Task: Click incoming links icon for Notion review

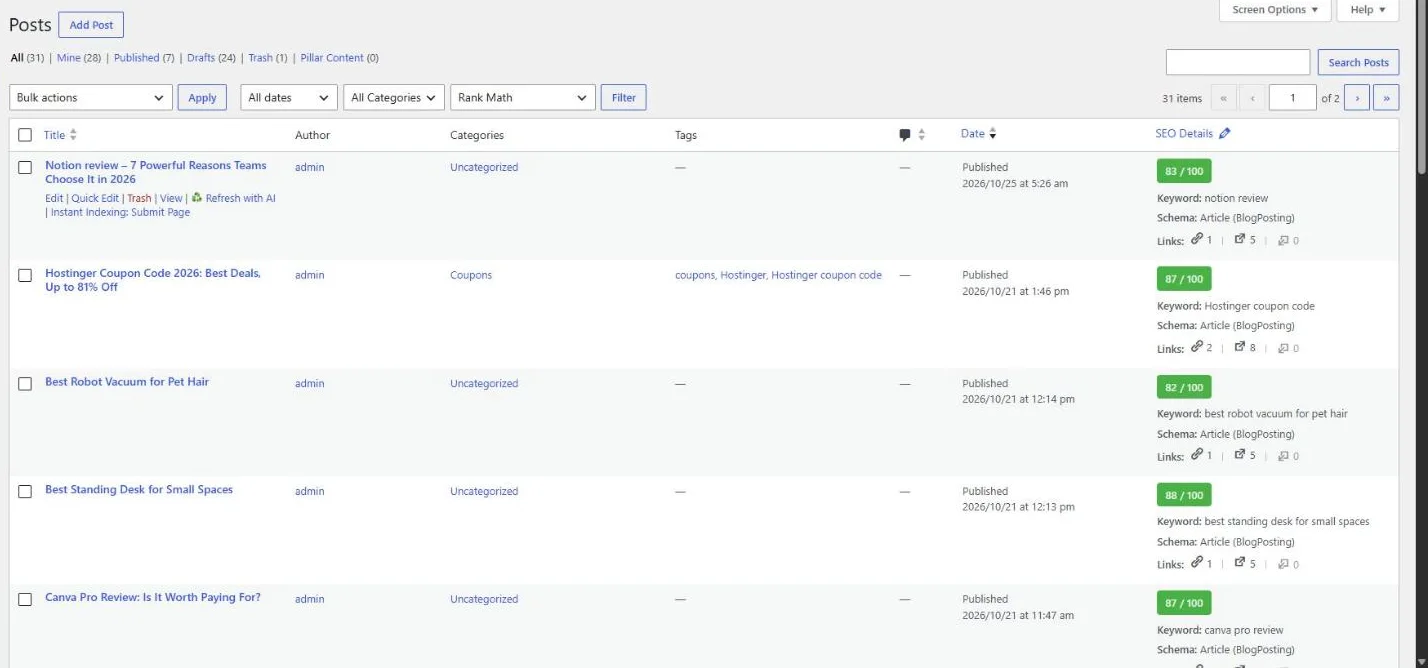Action: click(x=1283, y=240)
